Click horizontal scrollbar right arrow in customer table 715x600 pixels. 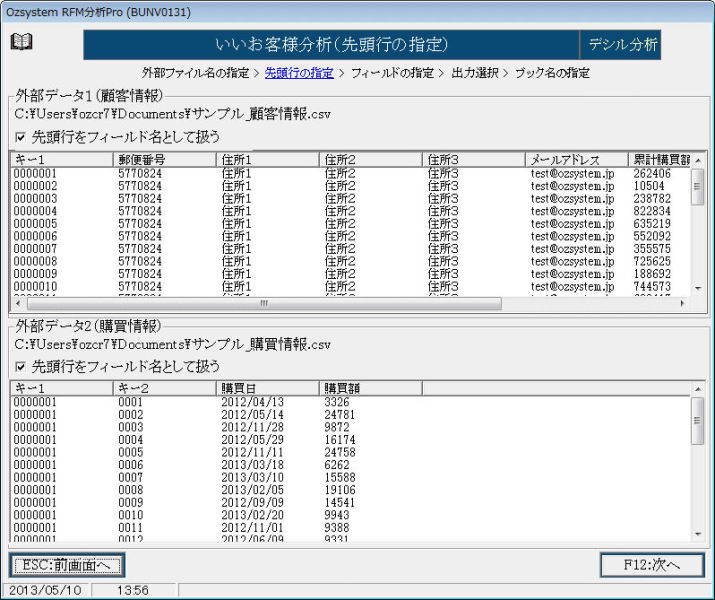(683, 303)
